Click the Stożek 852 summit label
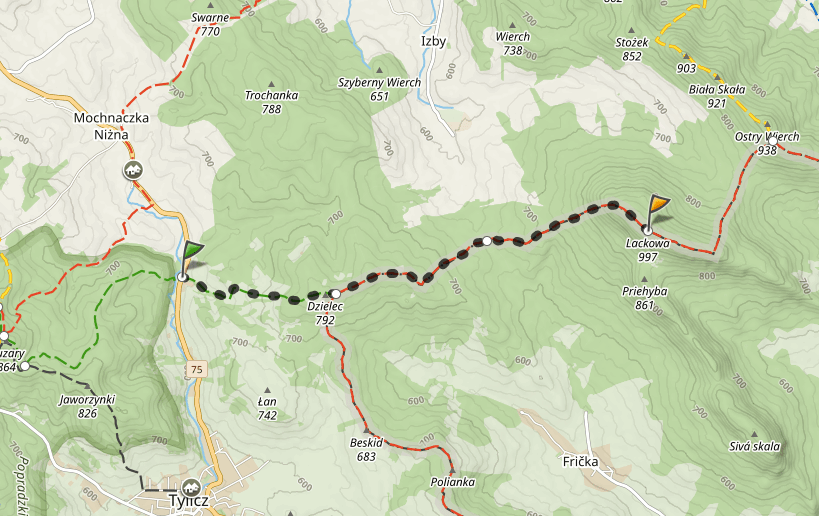 (631, 49)
